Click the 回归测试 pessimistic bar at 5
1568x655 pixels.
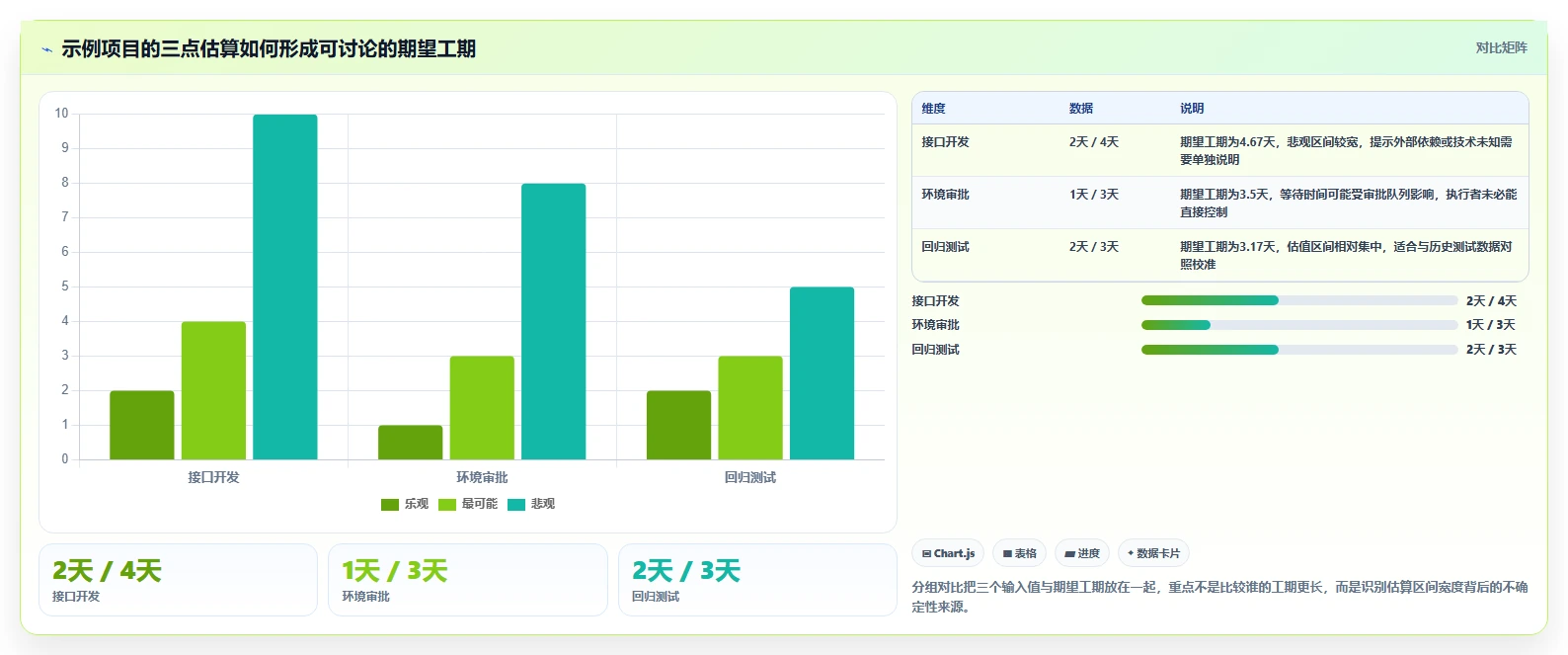(823, 373)
